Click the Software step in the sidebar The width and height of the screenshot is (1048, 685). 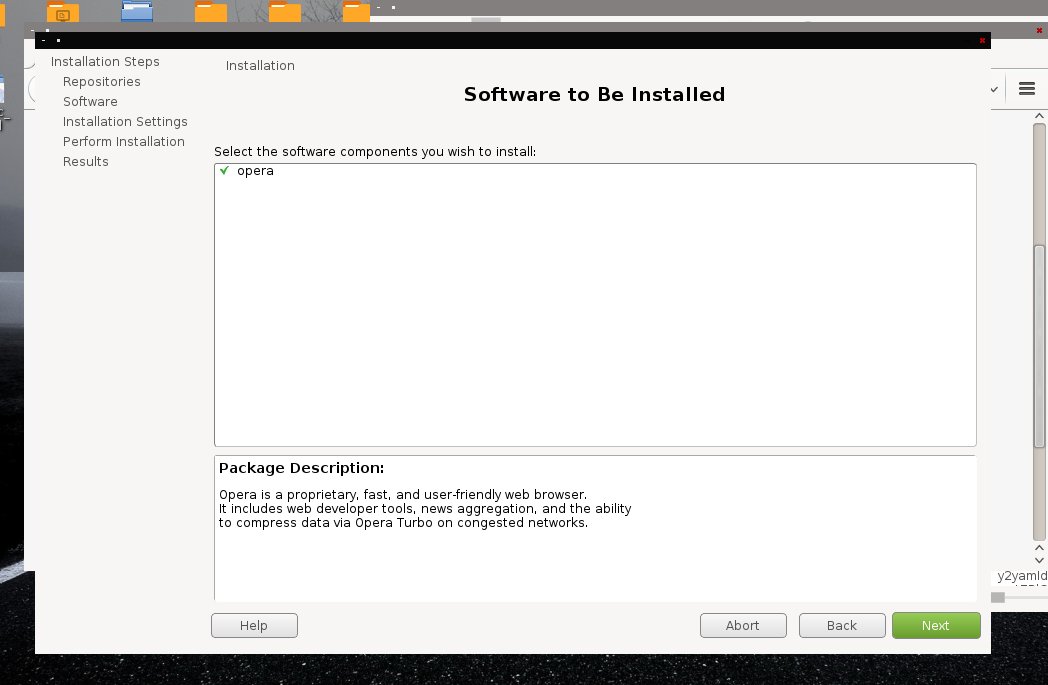point(90,102)
